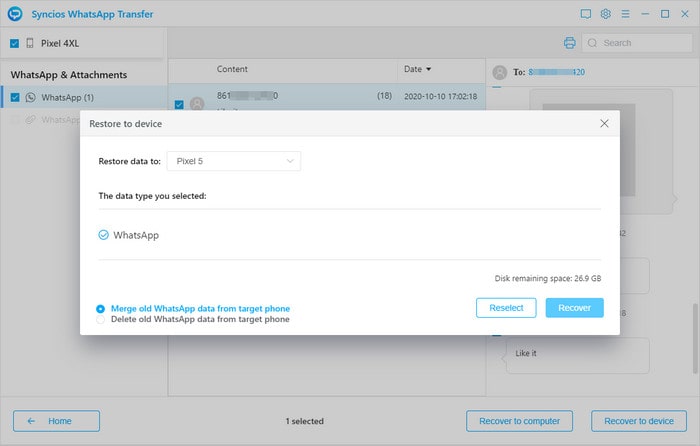The height and width of the screenshot is (446, 700).
Task: Toggle the Pixel 4XL device checkbox
Action: (14, 43)
